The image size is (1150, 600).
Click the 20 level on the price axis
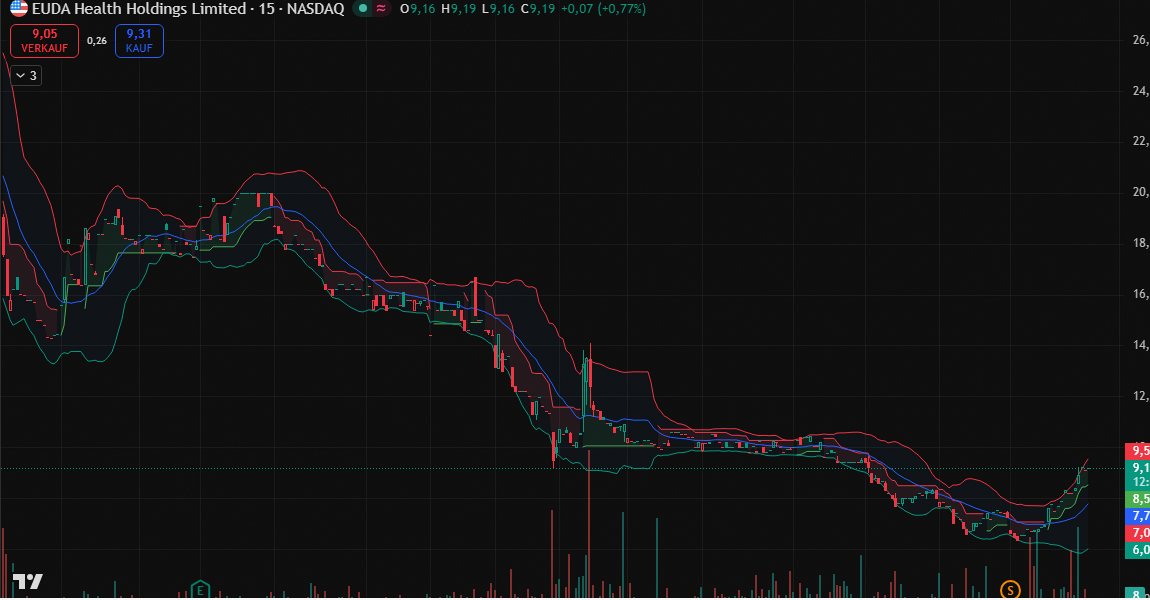1140,192
